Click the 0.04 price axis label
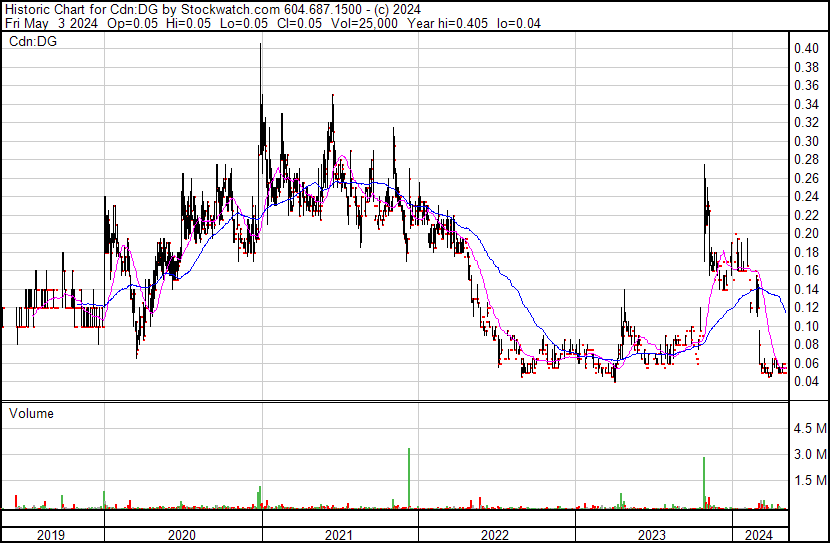 (x=806, y=382)
